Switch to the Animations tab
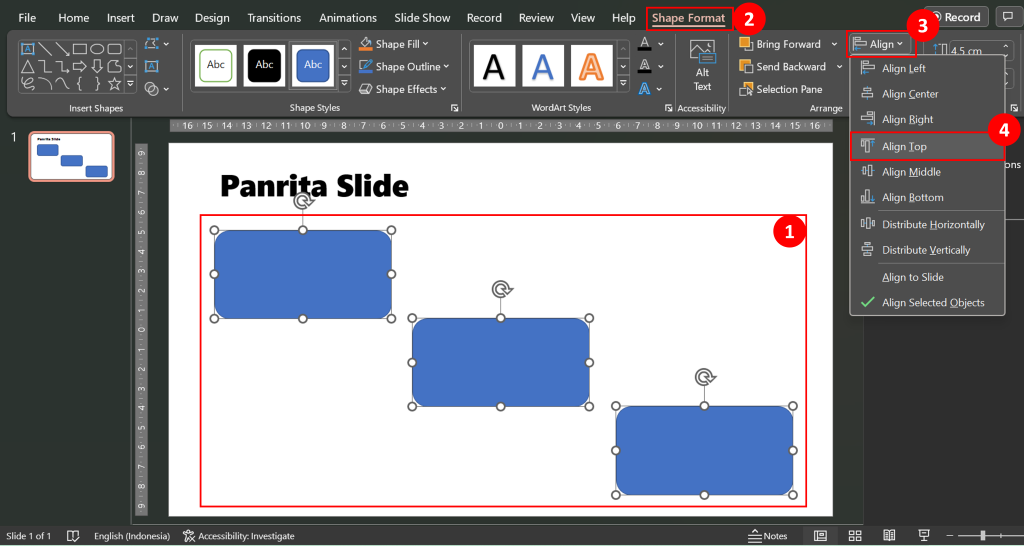The image size is (1024, 546). click(348, 18)
